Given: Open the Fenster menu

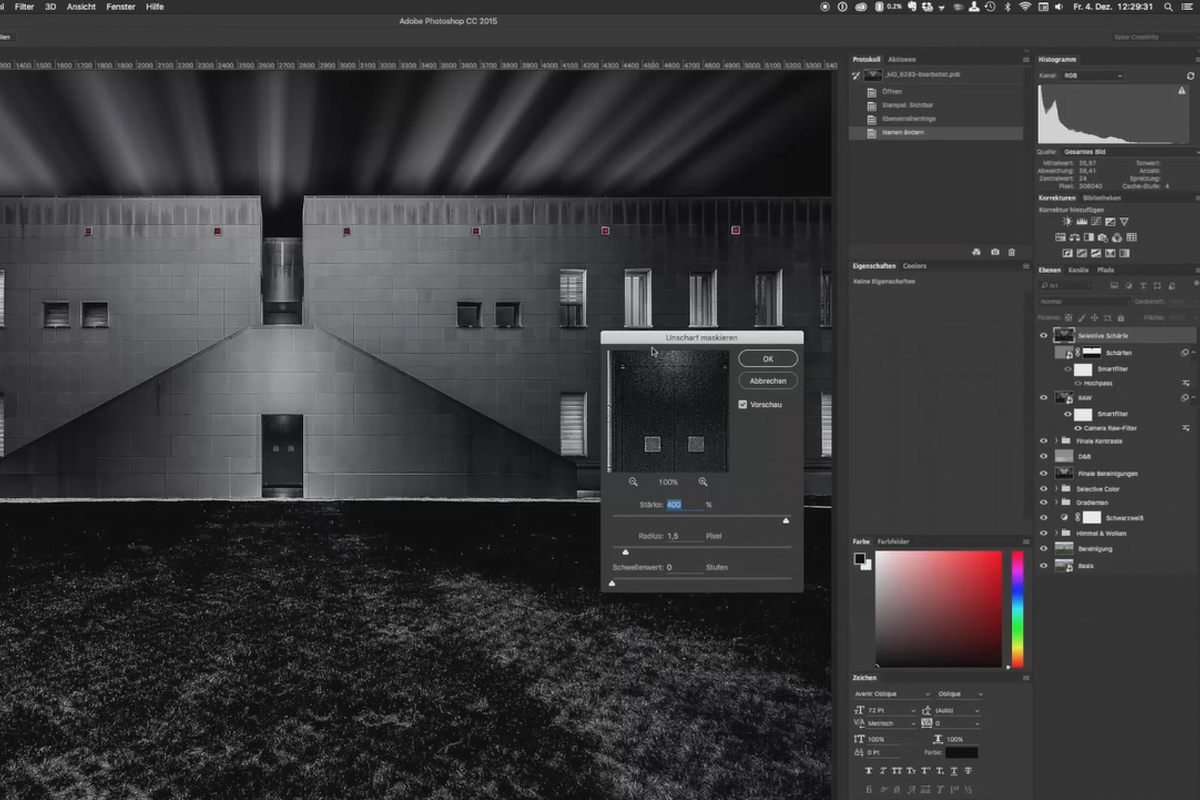Looking at the screenshot, I should coord(121,6).
